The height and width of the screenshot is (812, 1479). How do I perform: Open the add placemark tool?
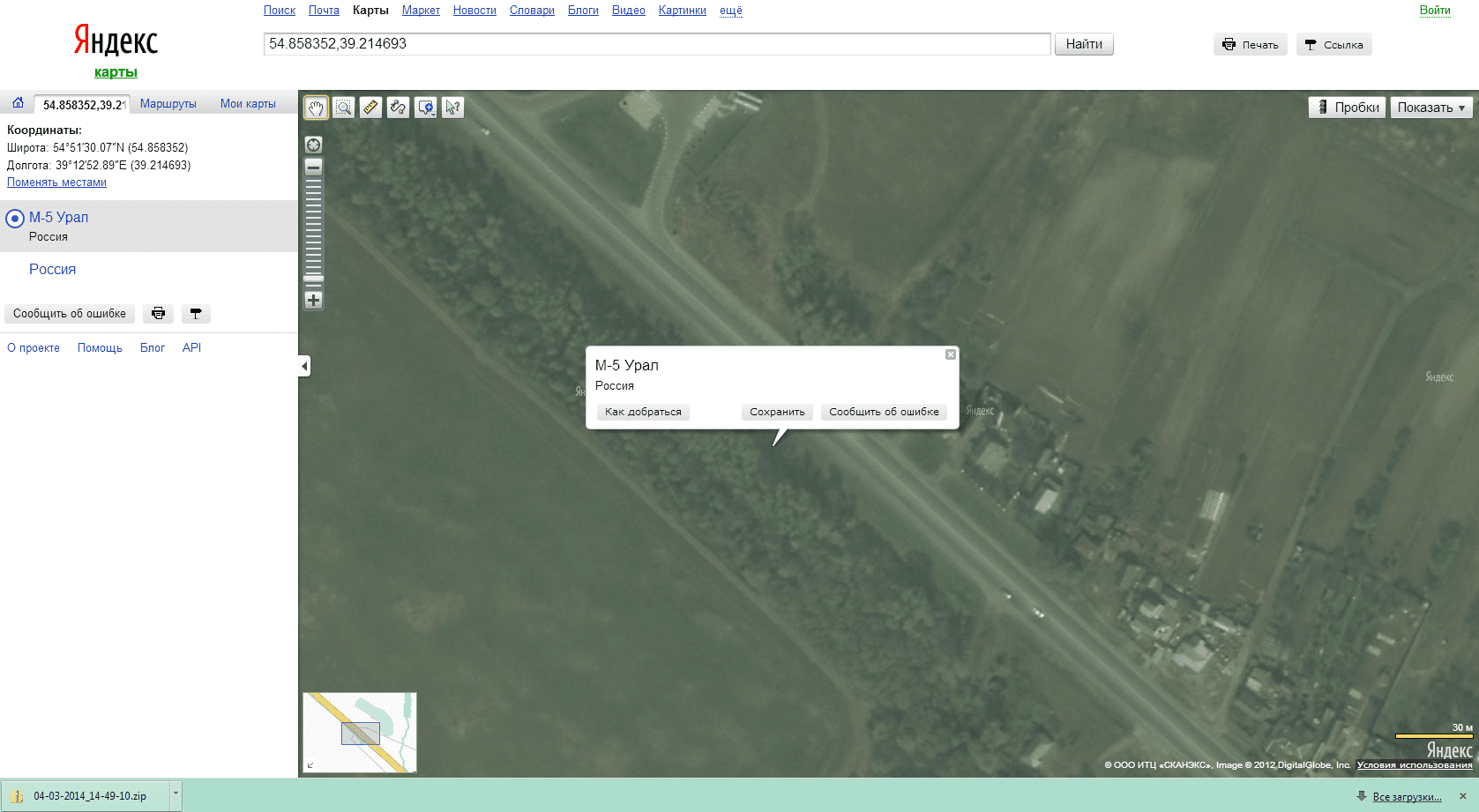tap(426, 108)
